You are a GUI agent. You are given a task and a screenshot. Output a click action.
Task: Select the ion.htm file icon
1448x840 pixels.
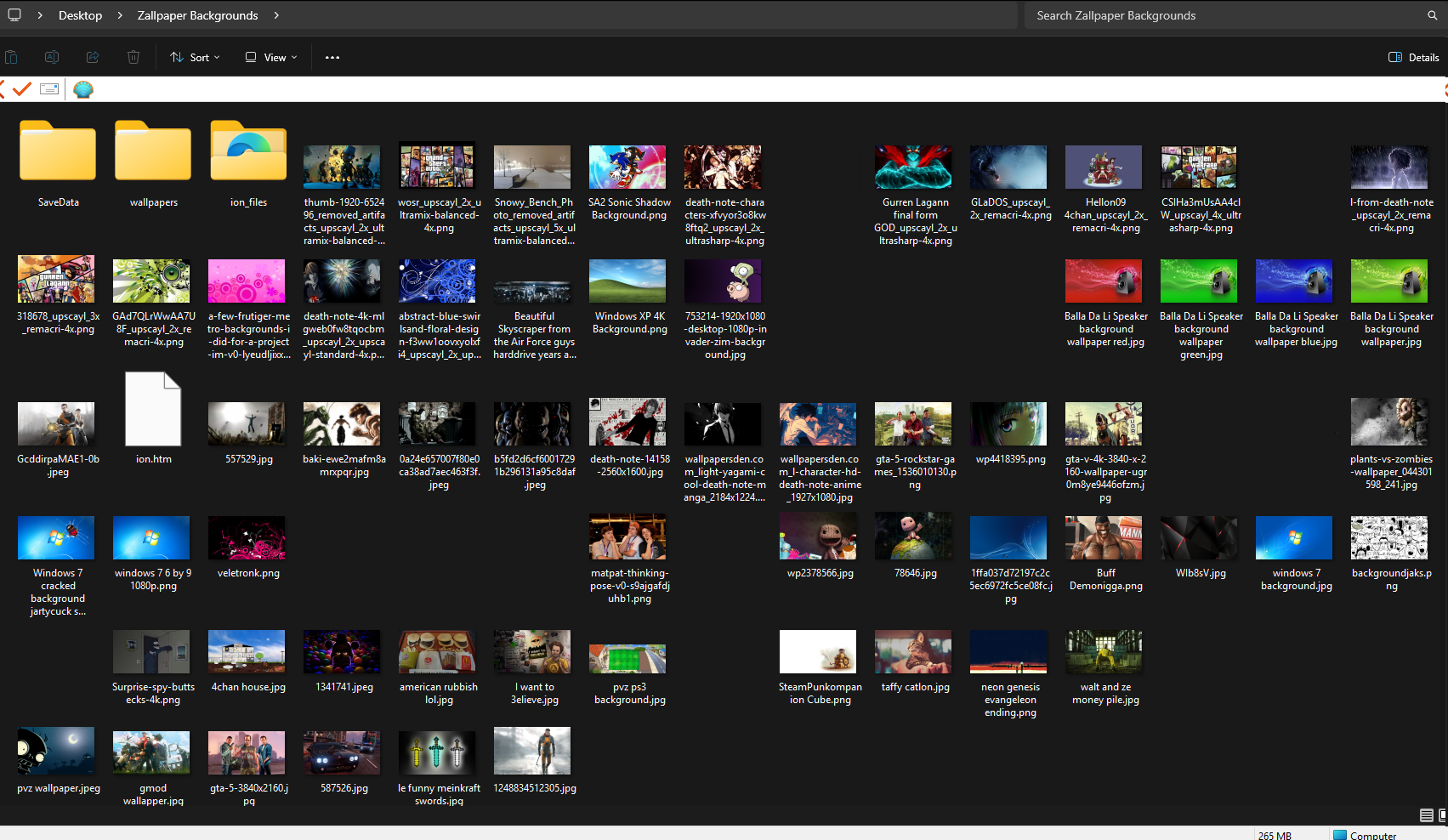[x=153, y=409]
